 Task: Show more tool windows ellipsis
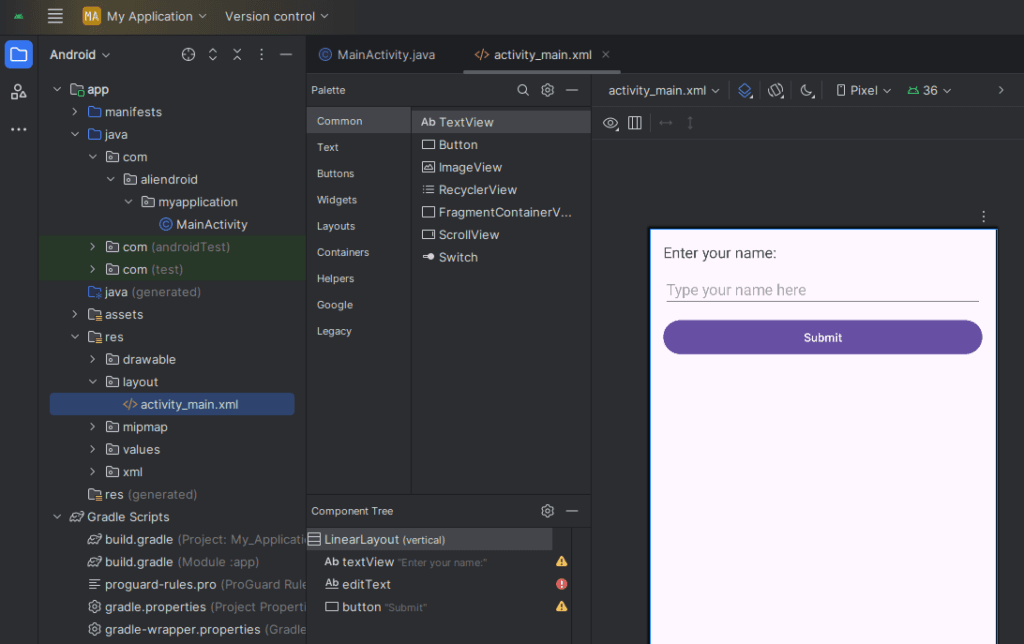pyautogui.click(x=19, y=129)
